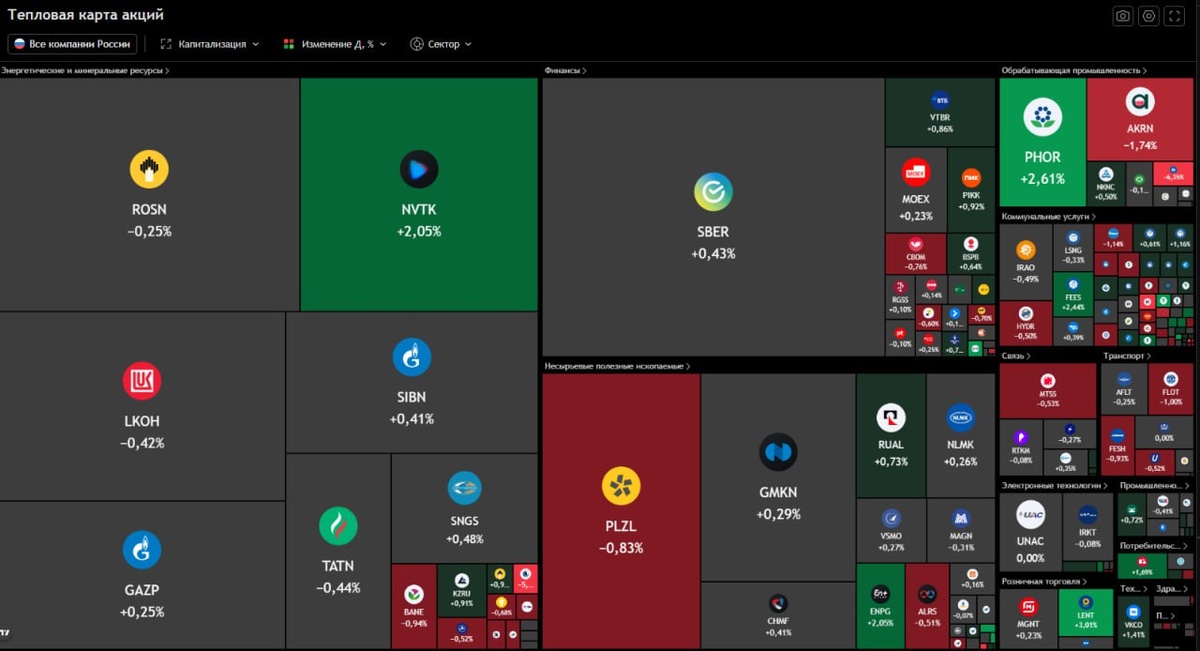Screen dimensions: 1200x651
Task: Select the KZRU tile at +0,91%
Action: pyautogui.click(x=462, y=590)
